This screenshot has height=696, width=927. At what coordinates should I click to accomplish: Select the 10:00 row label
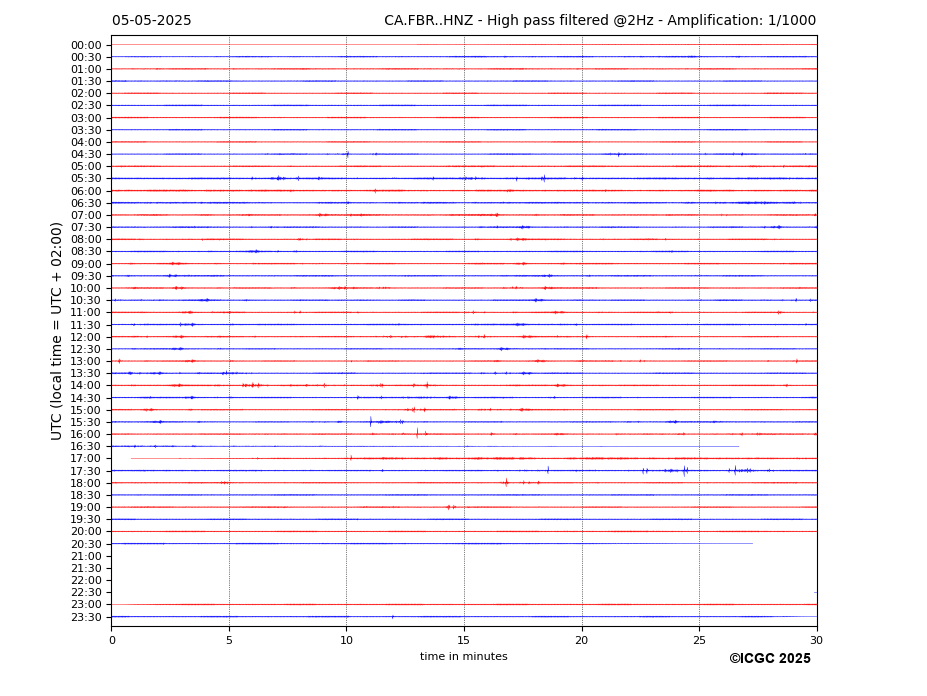pos(86,289)
